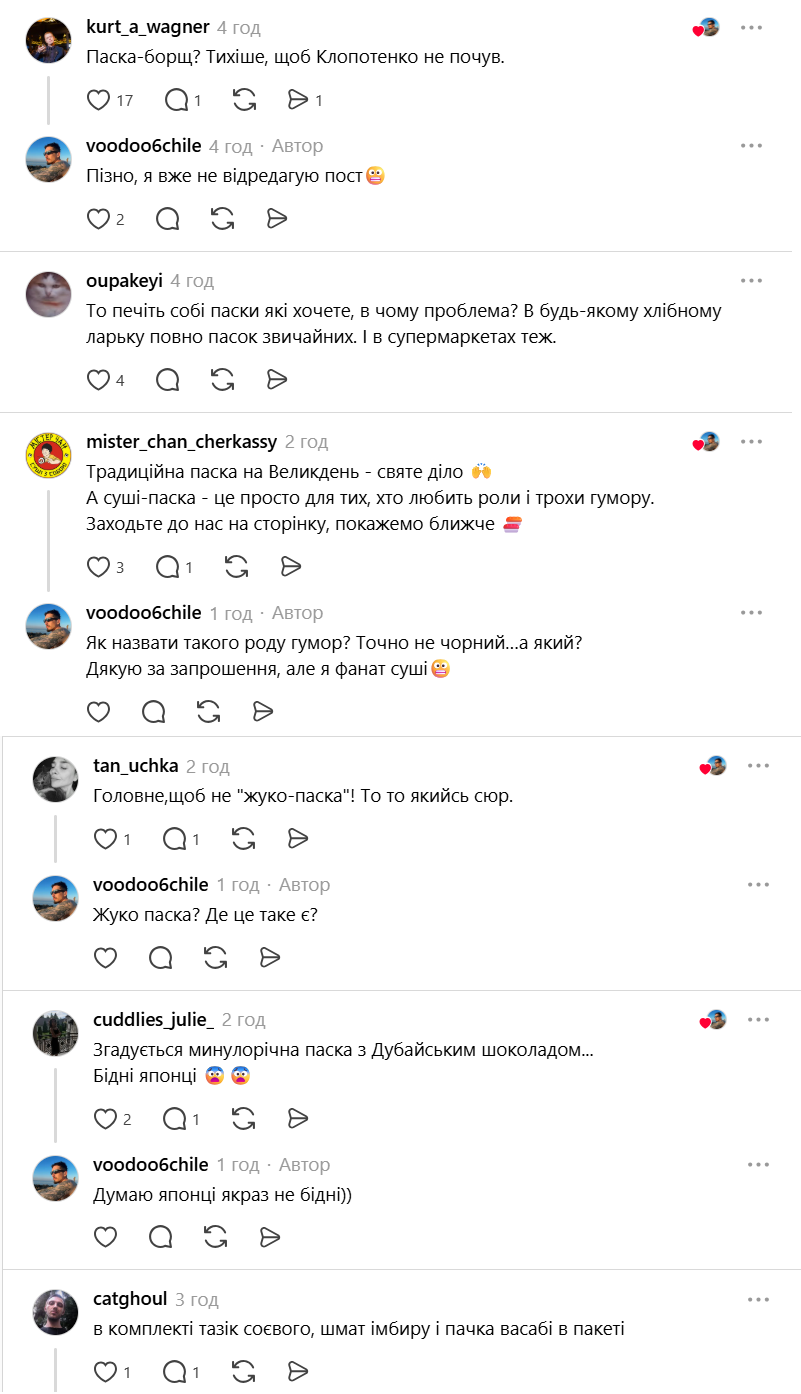801x1394 pixels.
Task: Reply to mister_chan_cherkassy's comment
Action: tap(168, 567)
